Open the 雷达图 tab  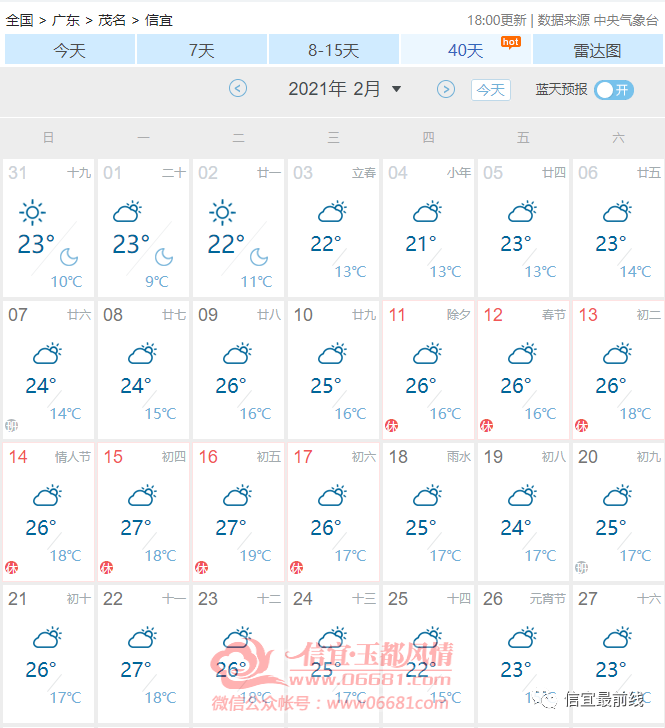pos(597,49)
